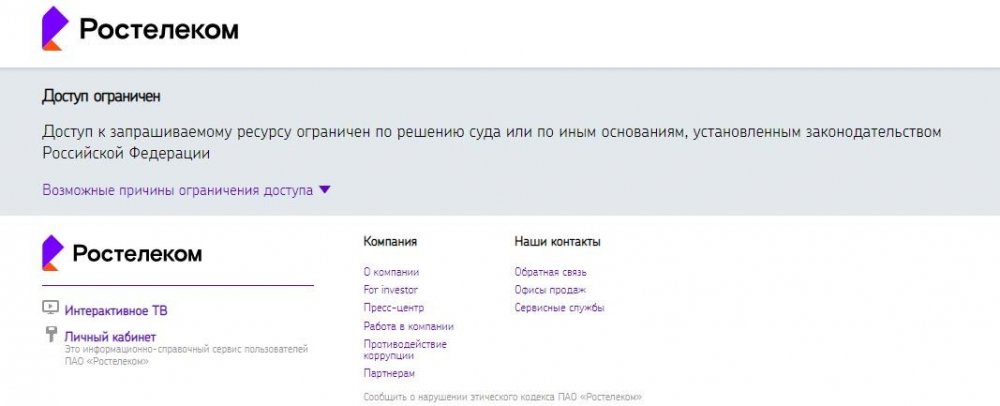Visit Офисы продаж link
Viewport: 1000px width, 406px height.
[549, 290]
